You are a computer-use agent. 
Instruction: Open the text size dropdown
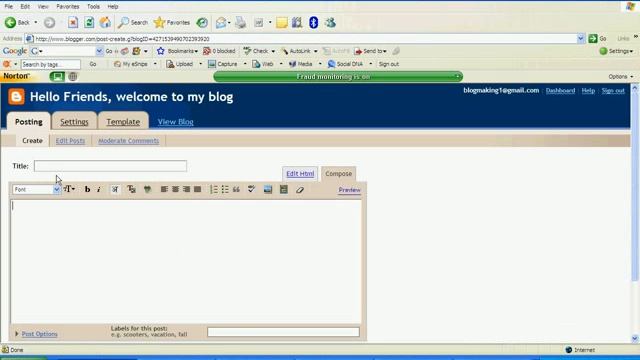tap(69, 189)
